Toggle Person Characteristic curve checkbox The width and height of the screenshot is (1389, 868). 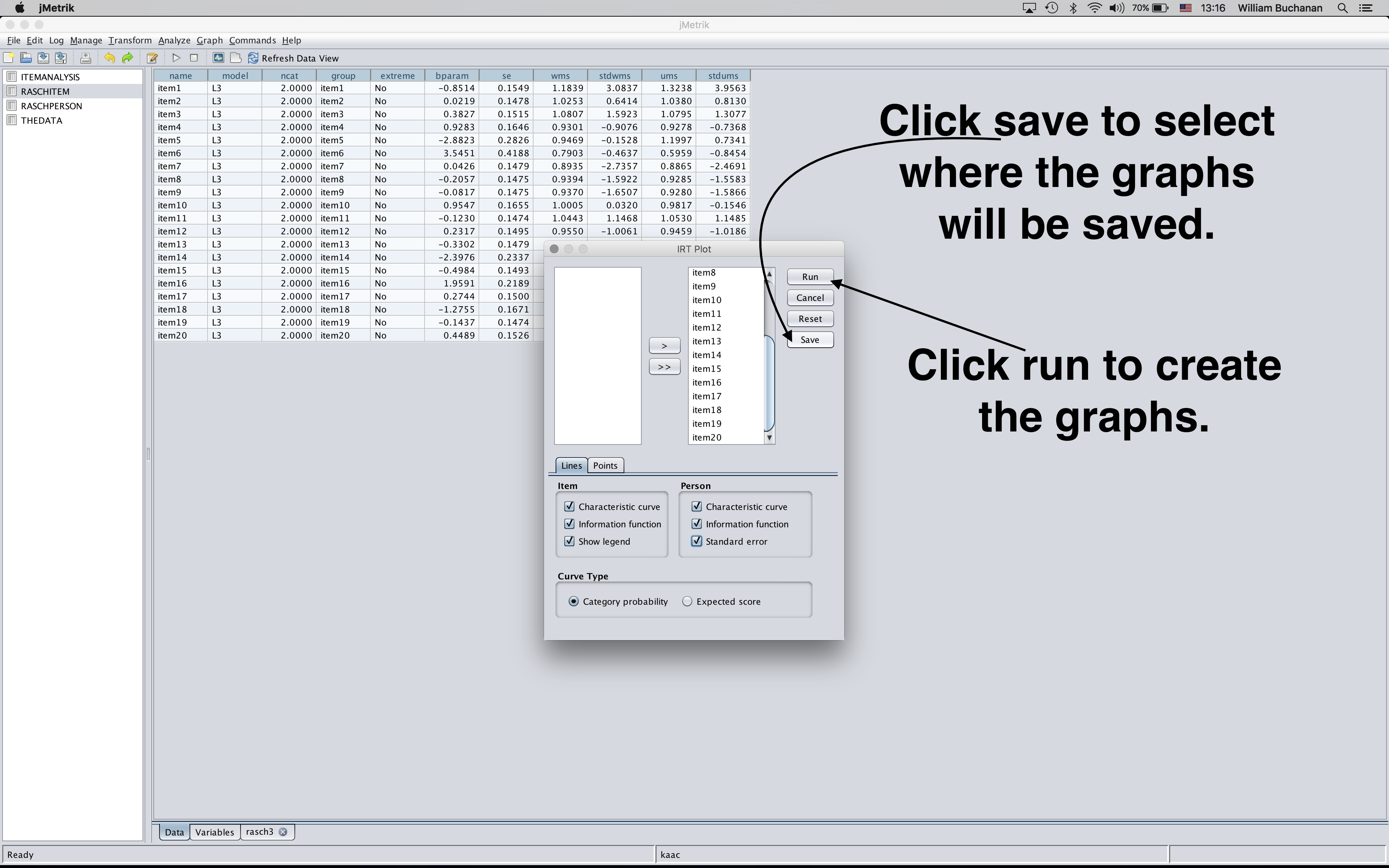pos(697,506)
